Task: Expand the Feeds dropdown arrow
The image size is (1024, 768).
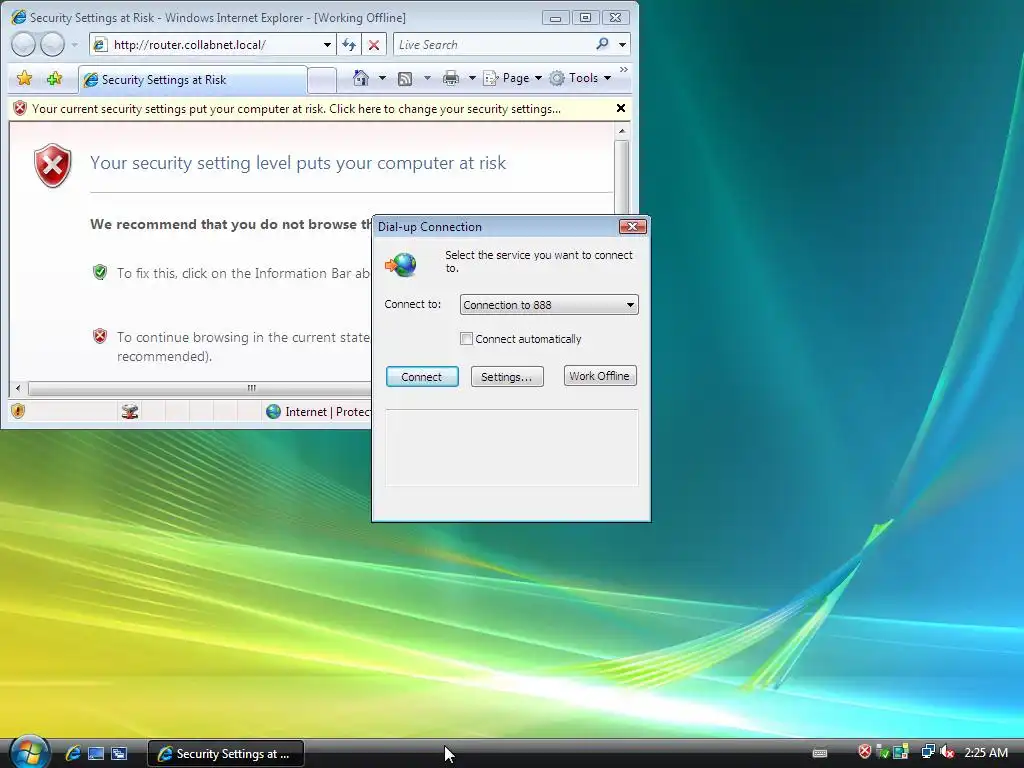Action: 427,78
